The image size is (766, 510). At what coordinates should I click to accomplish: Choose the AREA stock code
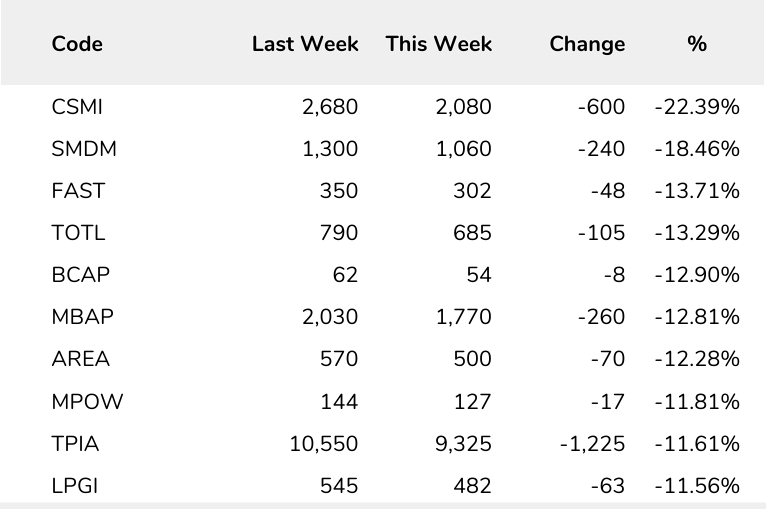[x=80, y=359]
